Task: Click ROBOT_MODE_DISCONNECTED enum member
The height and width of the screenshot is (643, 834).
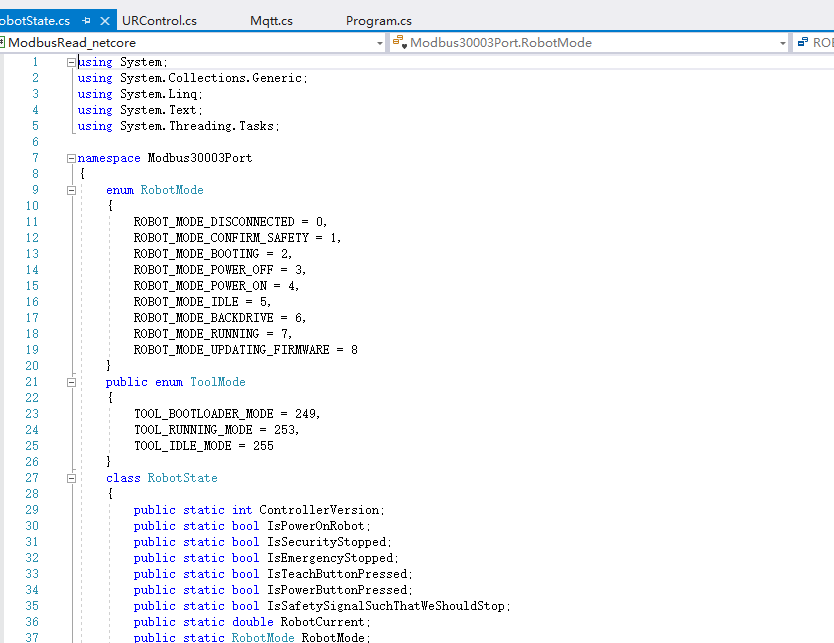Action: click(214, 222)
